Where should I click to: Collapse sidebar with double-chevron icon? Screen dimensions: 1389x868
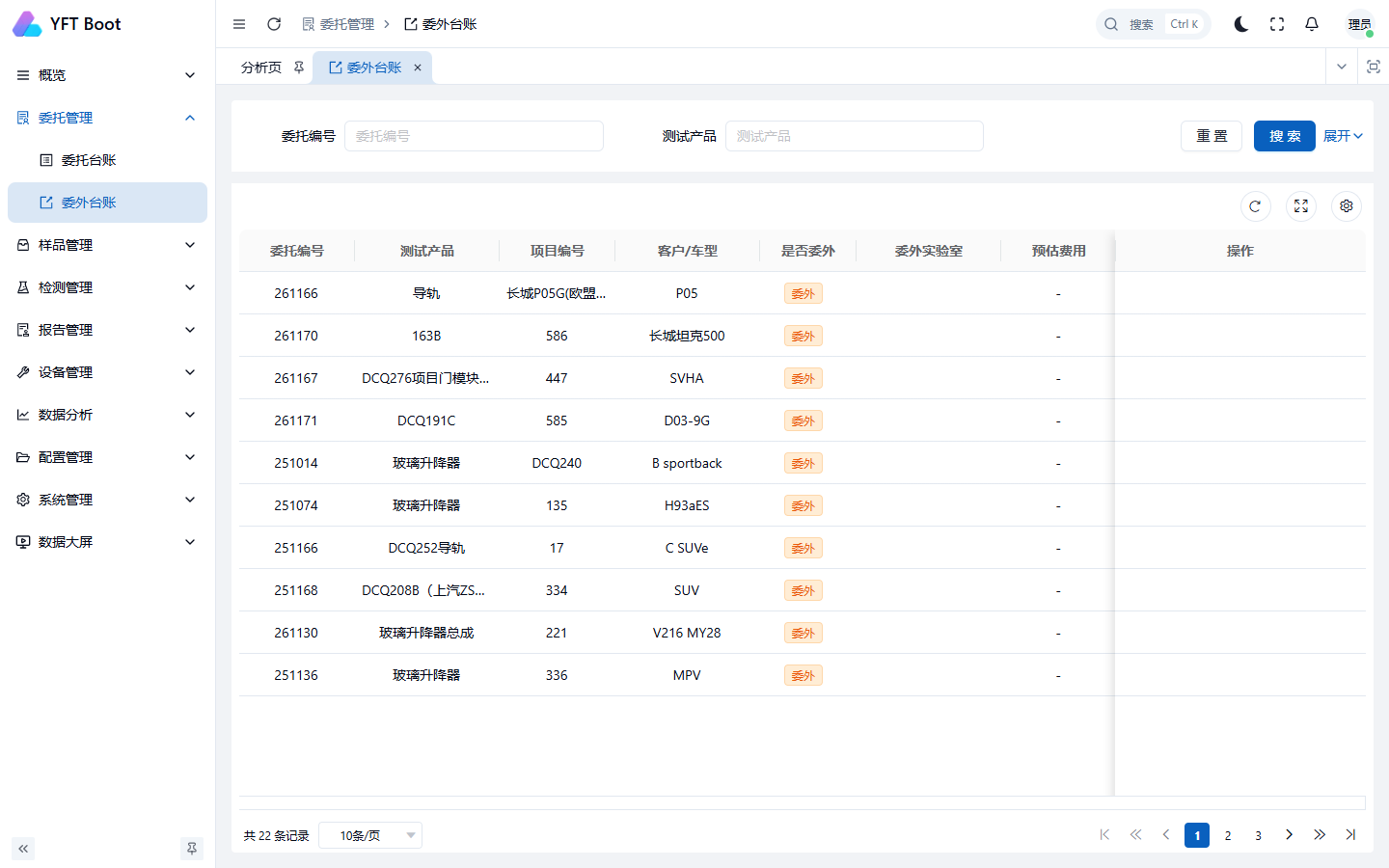[x=23, y=849]
